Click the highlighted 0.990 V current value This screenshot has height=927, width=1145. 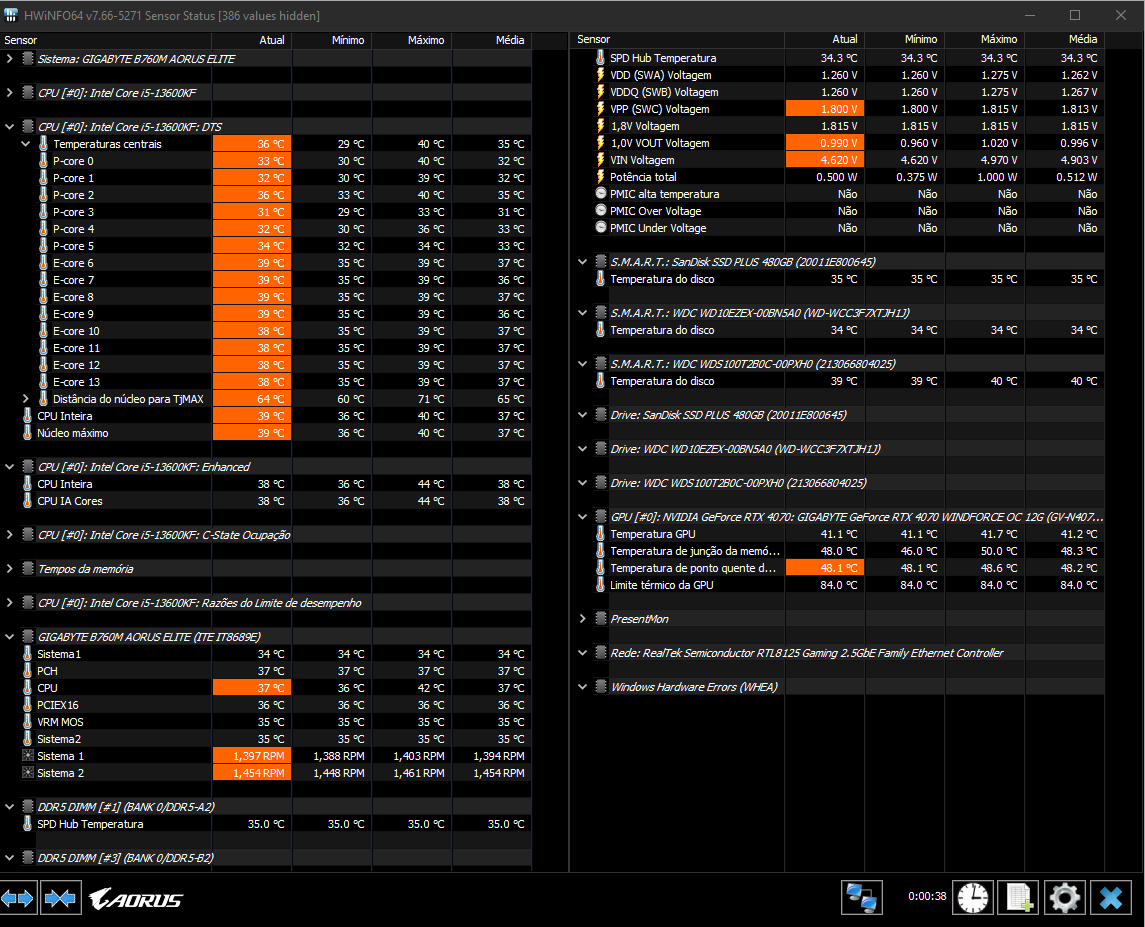[x=825, y=143]
